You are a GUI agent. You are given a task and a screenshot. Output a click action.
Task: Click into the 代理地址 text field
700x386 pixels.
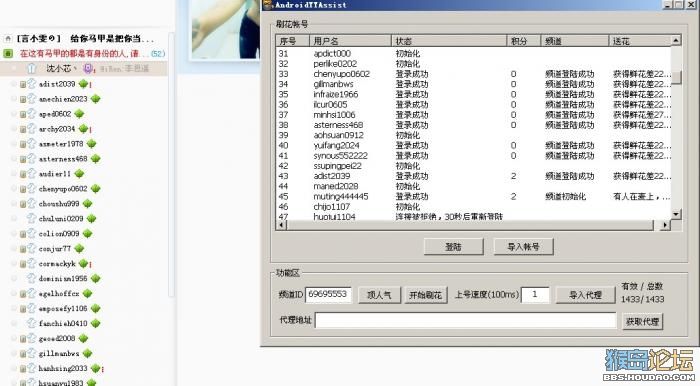click(x=466, y=320)
